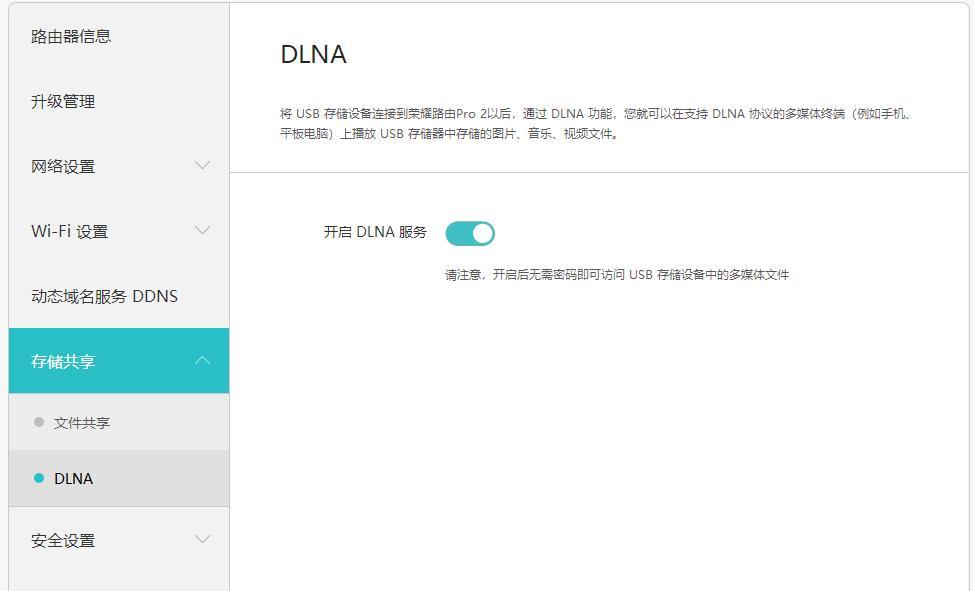Click the 安全设置 chevron icon

(x=203, y=540)
